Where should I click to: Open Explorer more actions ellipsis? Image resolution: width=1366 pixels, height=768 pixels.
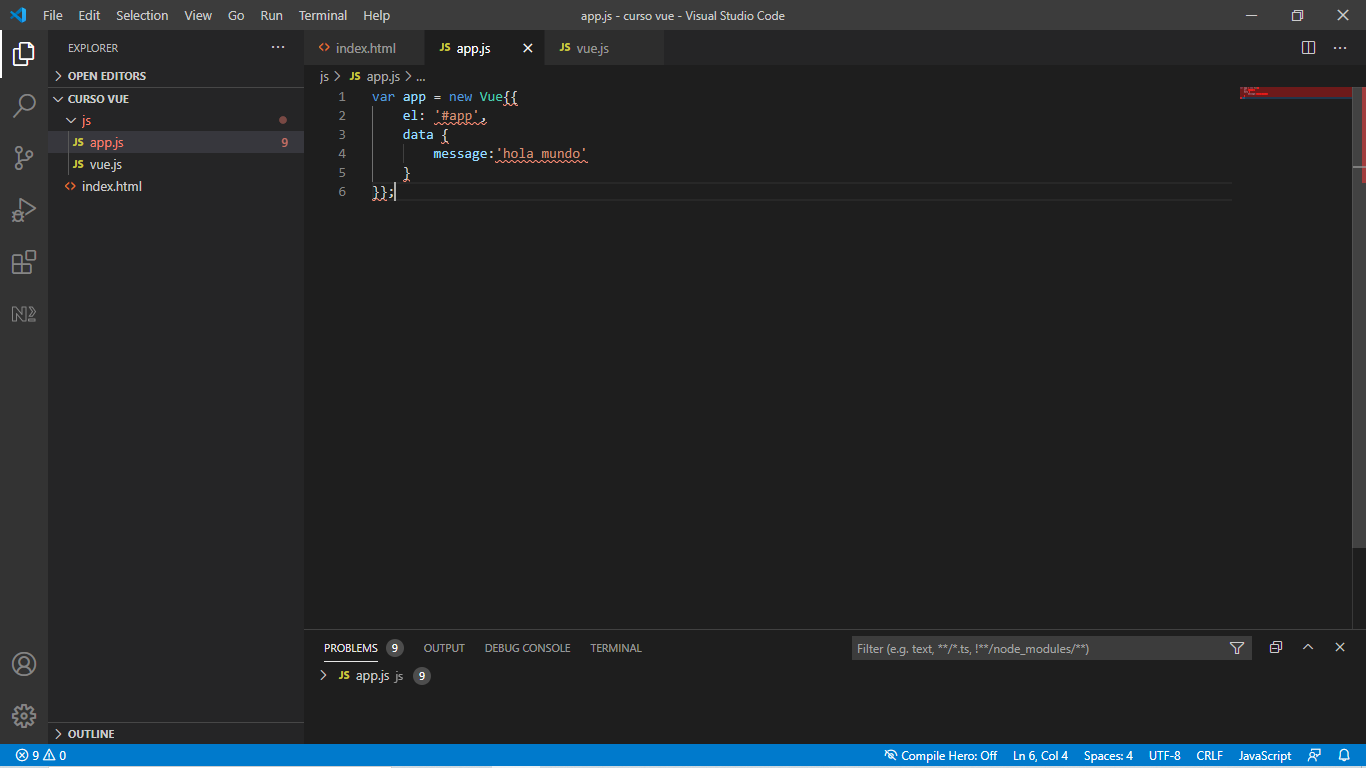pos(278,48)
